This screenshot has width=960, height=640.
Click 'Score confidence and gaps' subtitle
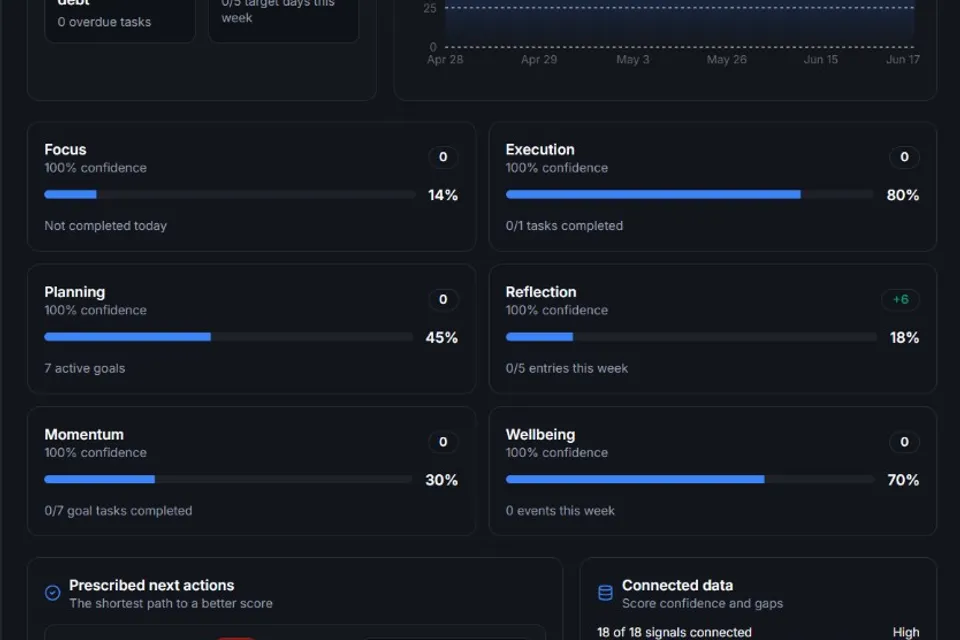click(702, 604)
